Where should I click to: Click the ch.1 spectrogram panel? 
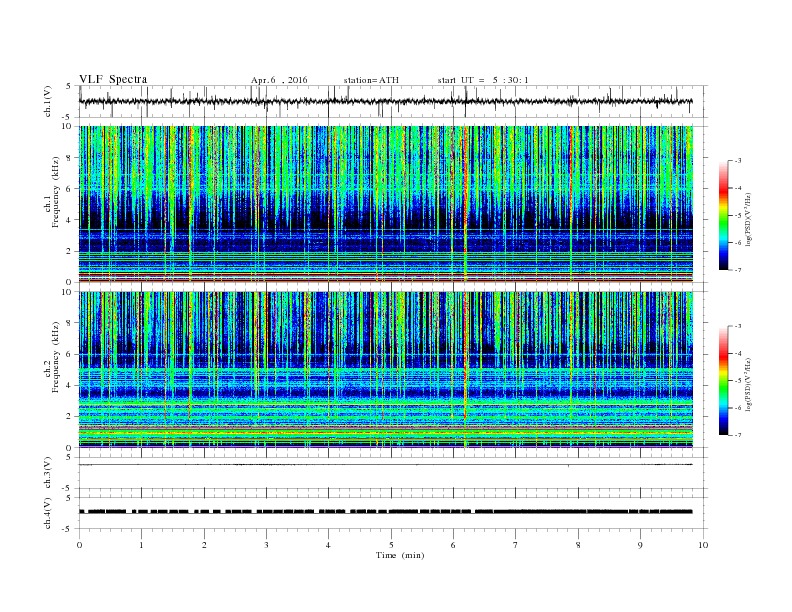click(385, 204)
